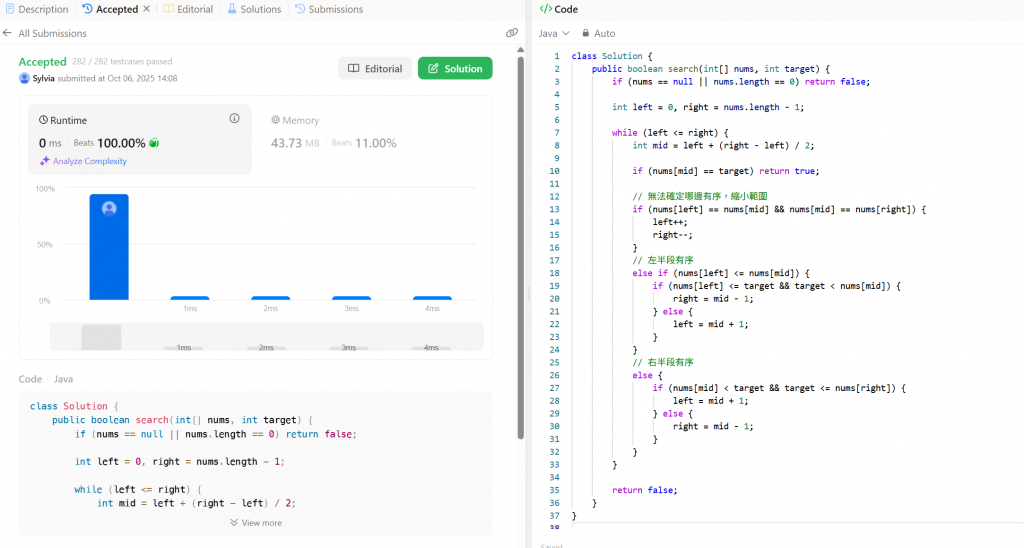Click the Auto lock icon

pos(586,33)
